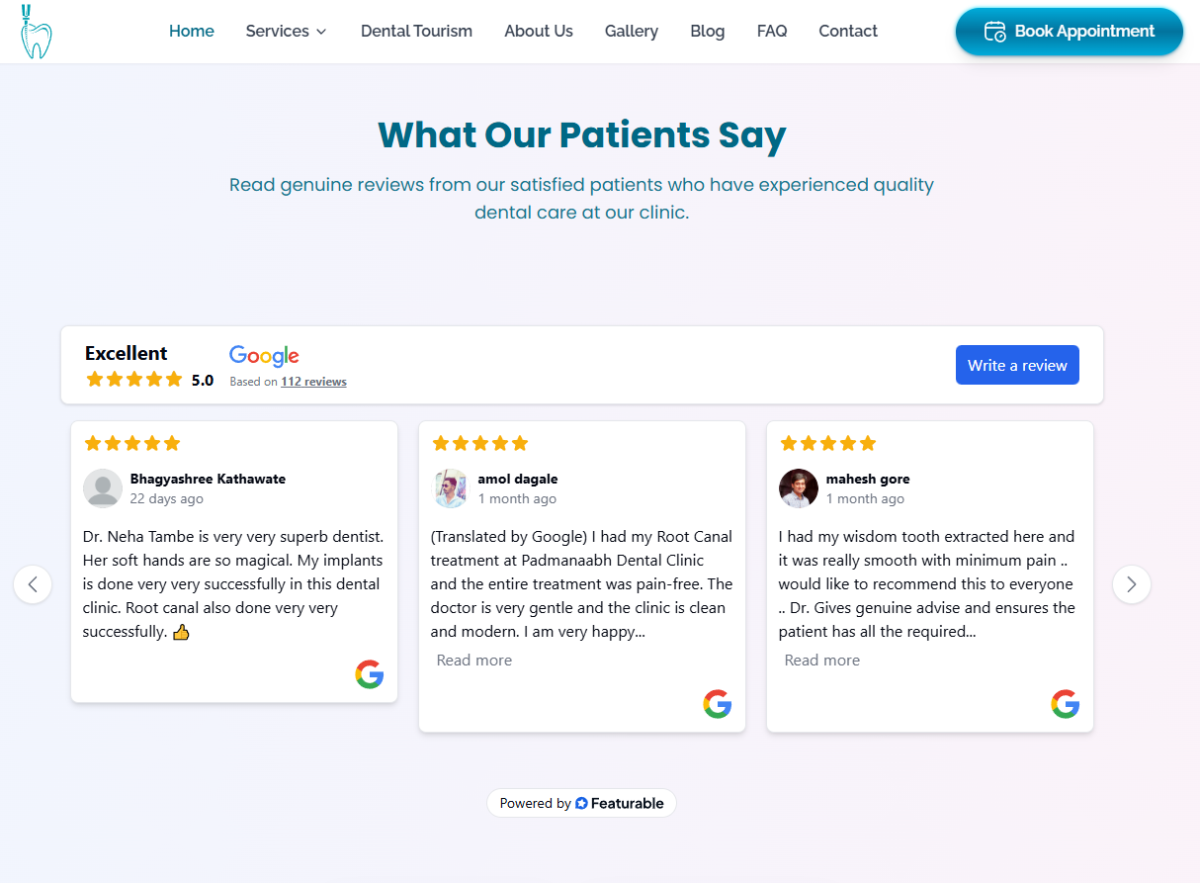Click mahesh gore's profile picture

click(798, 488)
